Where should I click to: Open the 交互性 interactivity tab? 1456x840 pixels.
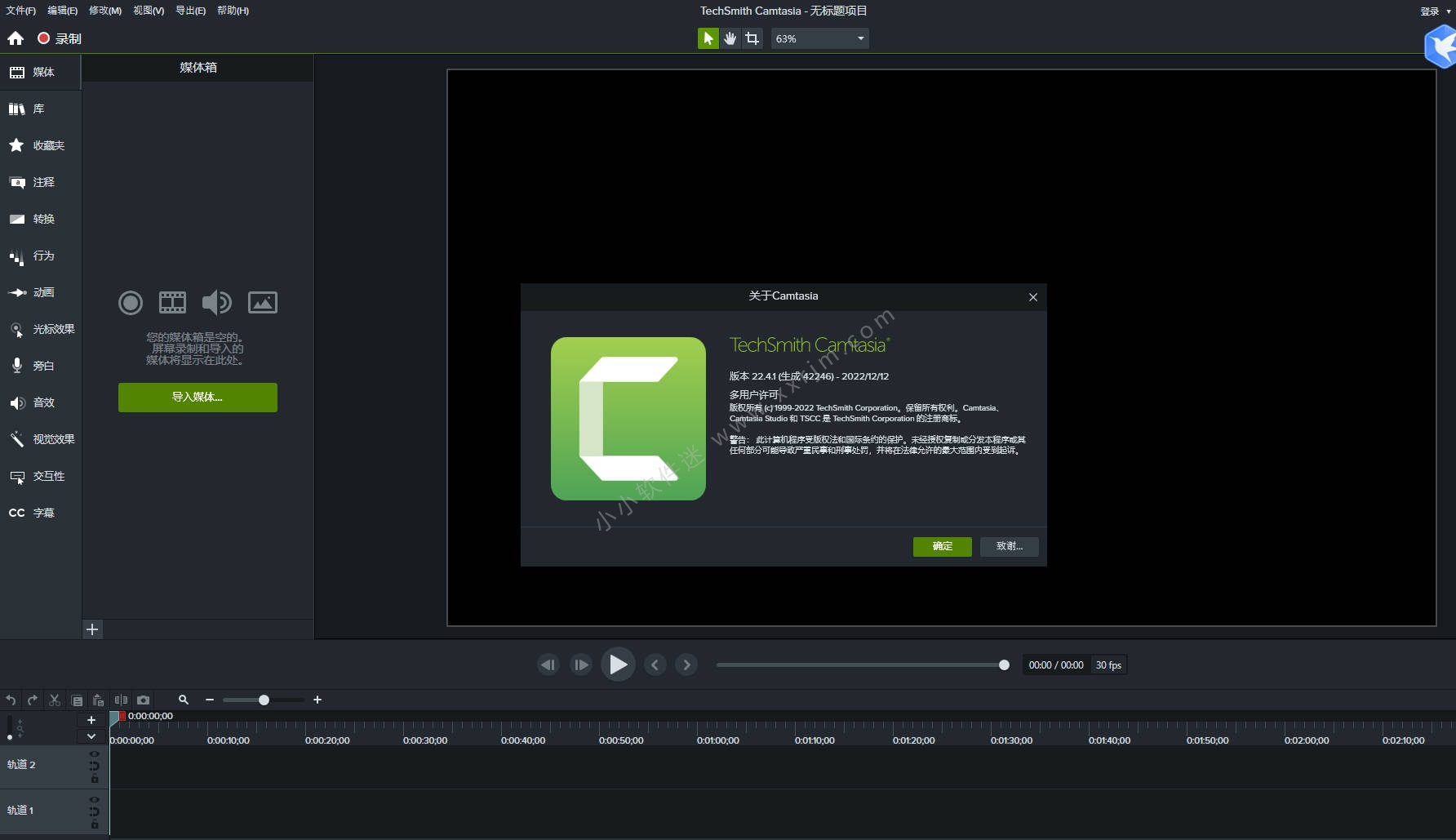tap(40, 476)
